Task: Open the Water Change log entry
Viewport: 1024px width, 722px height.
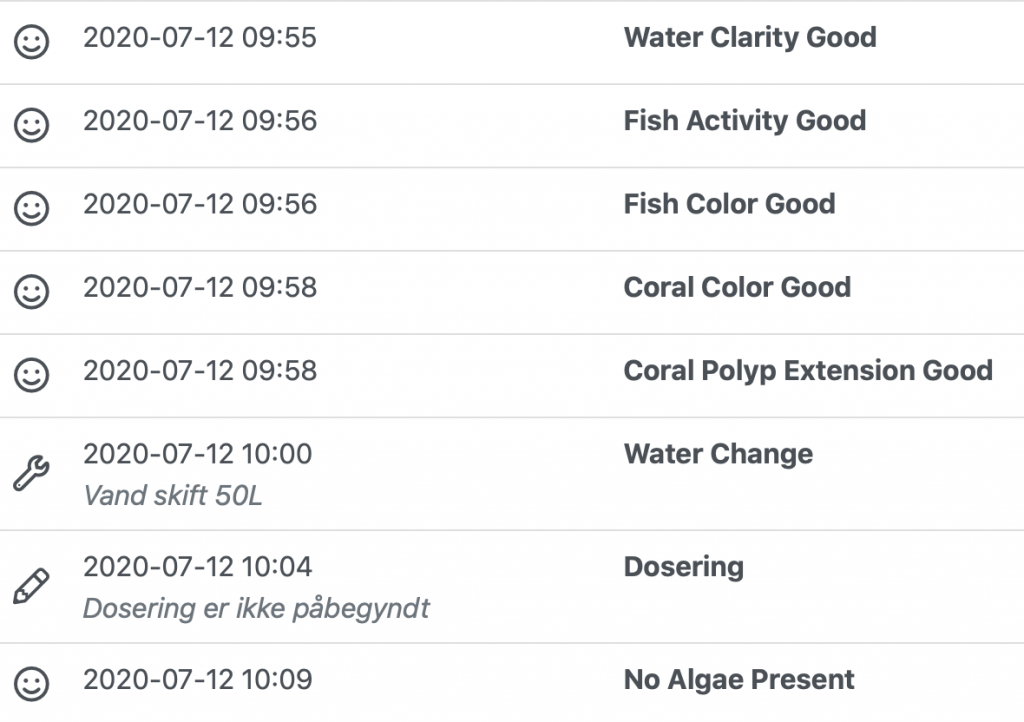Action: [x=718, y=454]
